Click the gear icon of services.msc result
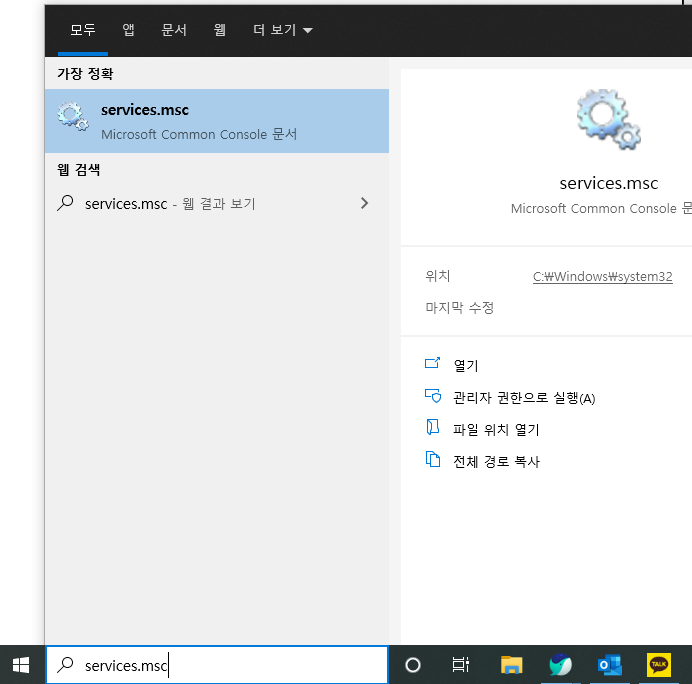Image resolution: width=692 pixels, height=684 pixels. click(x=72, y=117)
